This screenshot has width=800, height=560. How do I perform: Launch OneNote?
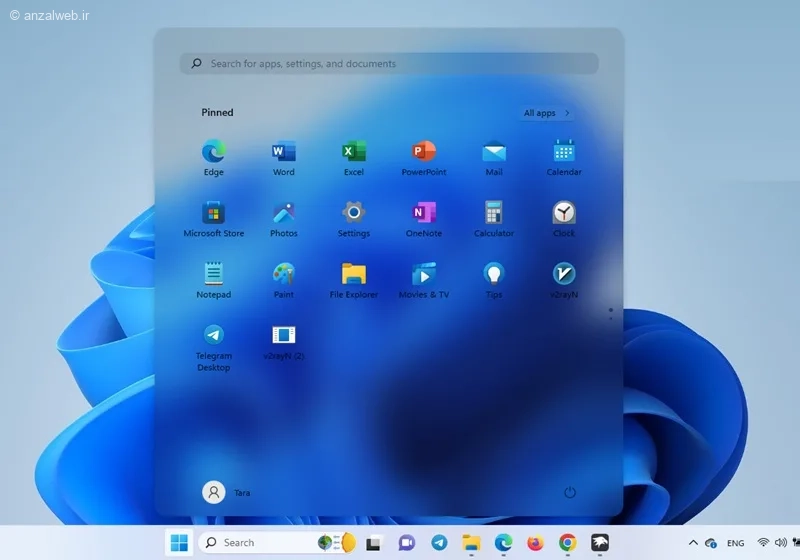pos(423,219)
